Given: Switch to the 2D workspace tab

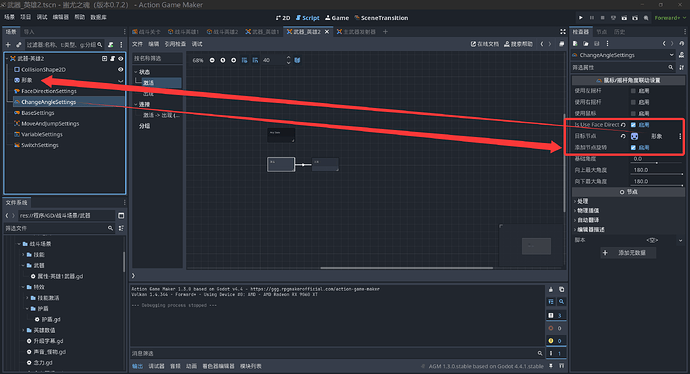Looking at the screenshot, I should (x=283, y=18).
